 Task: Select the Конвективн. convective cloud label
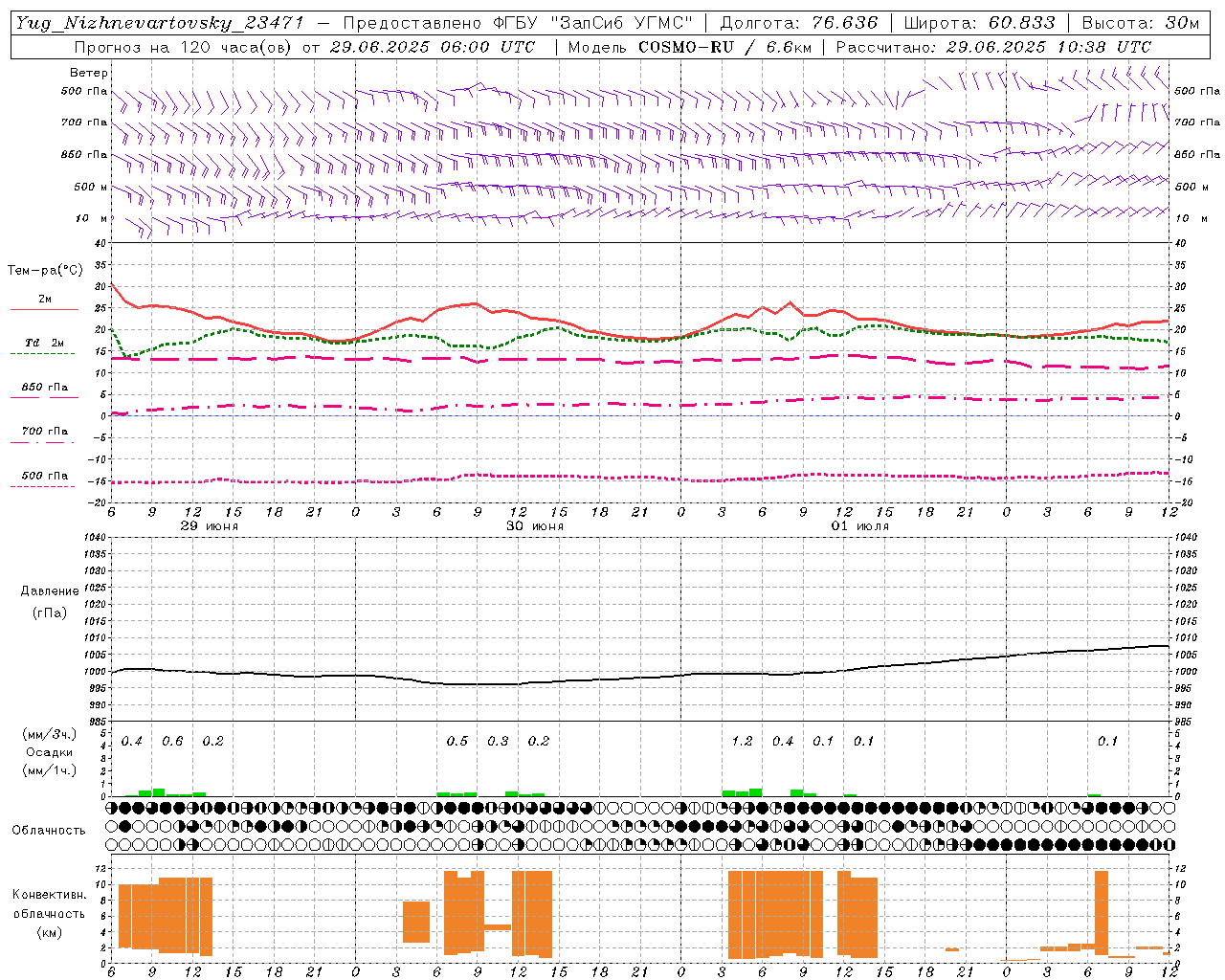point(50,895)
